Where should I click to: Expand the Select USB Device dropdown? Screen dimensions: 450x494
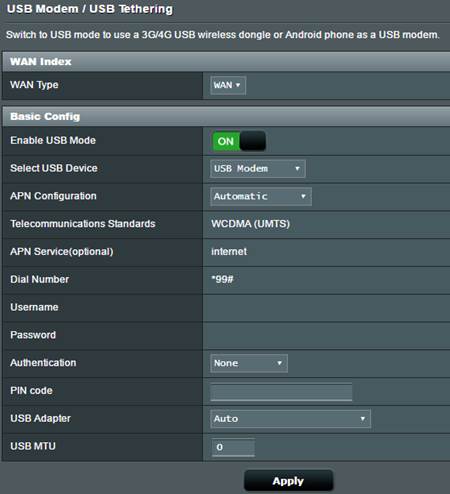257,169
